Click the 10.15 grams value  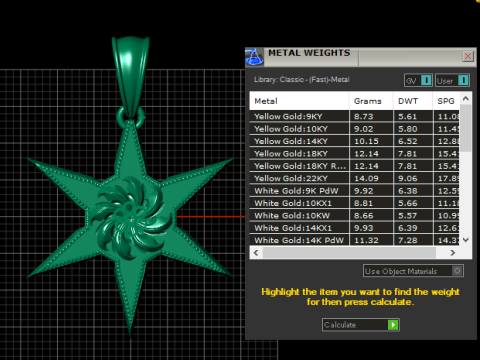pos(366,141)
